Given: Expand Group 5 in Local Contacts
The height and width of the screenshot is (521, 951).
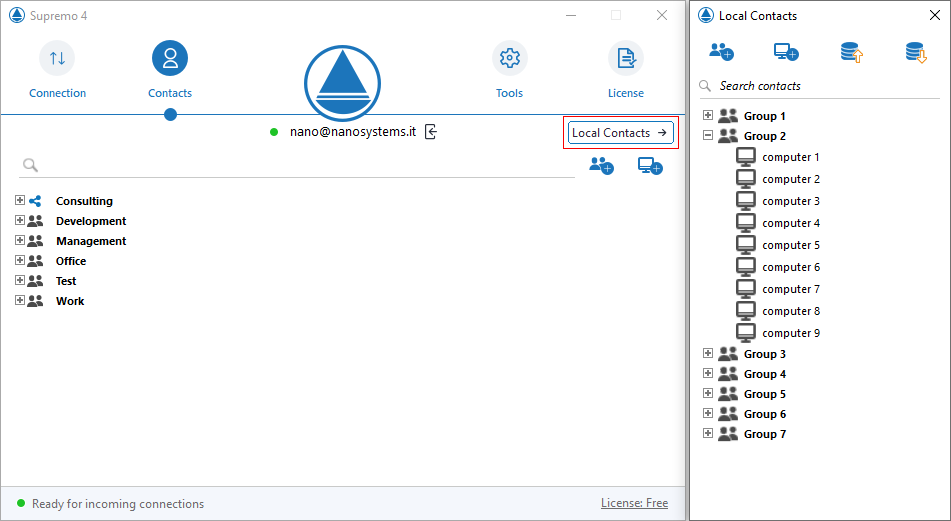Looking at the screenshot, I should (x=707, y=393).
